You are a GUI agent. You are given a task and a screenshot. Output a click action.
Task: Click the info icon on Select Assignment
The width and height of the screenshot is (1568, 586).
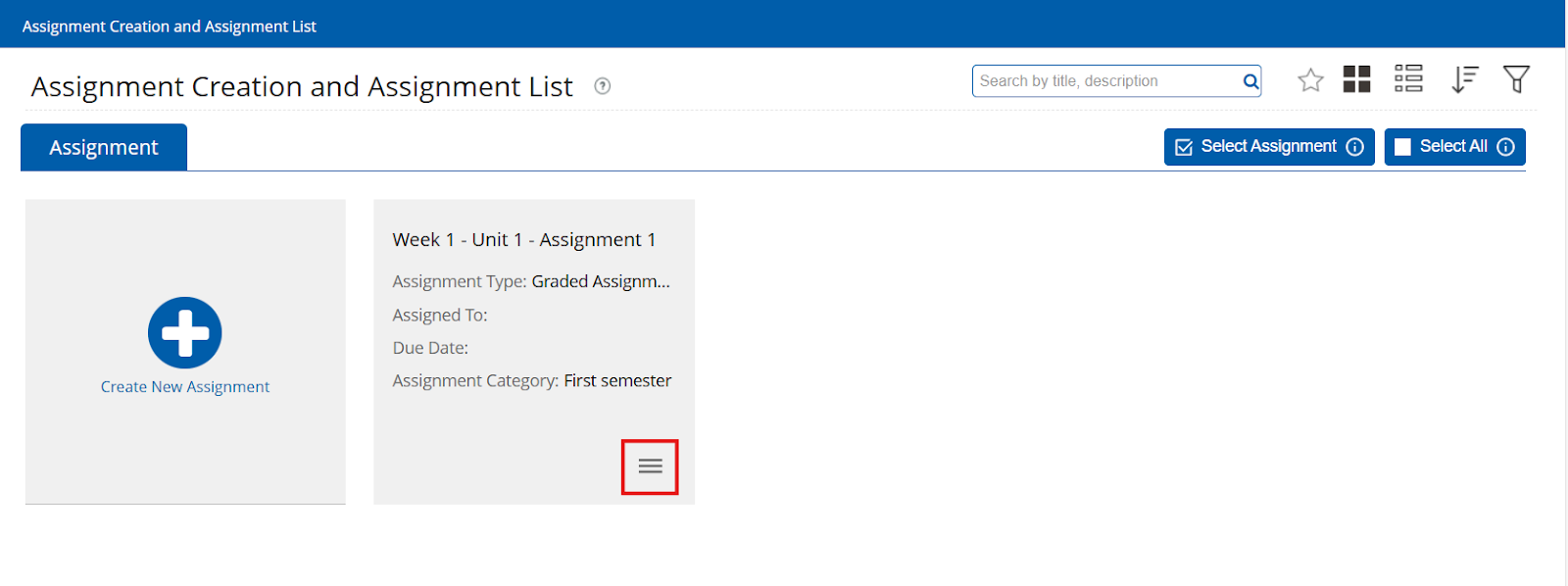point(1355,147)
